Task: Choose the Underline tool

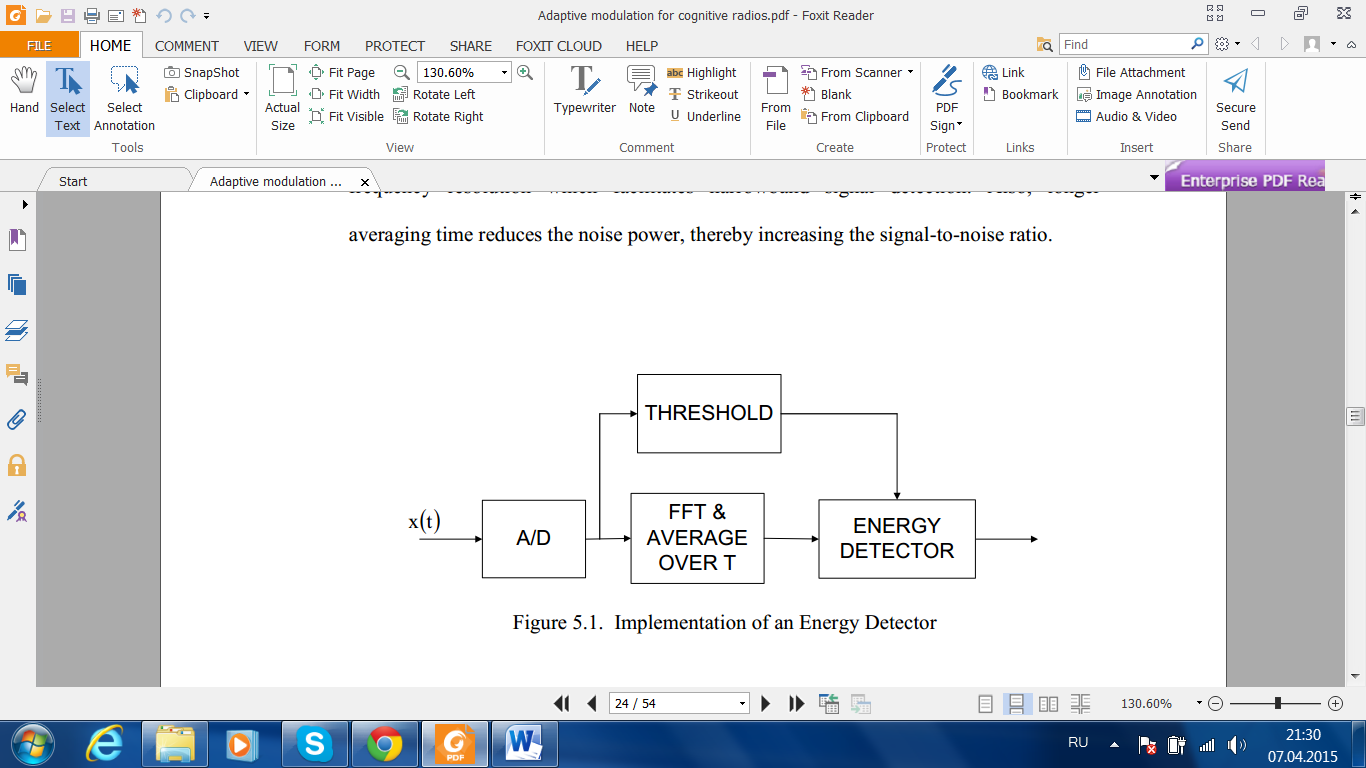Action: 704,116
